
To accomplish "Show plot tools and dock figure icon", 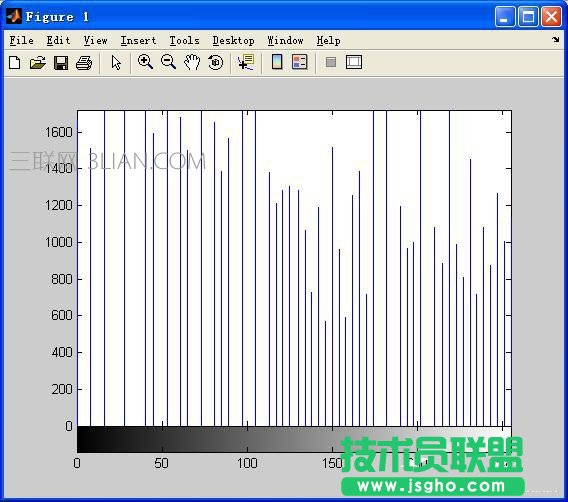I will coord(354,62).
